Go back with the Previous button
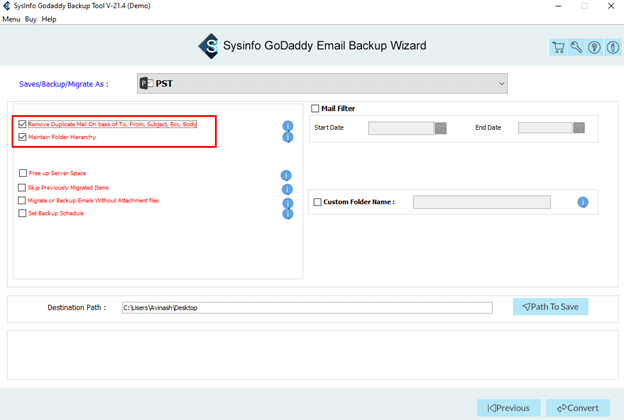 (509, 408)
